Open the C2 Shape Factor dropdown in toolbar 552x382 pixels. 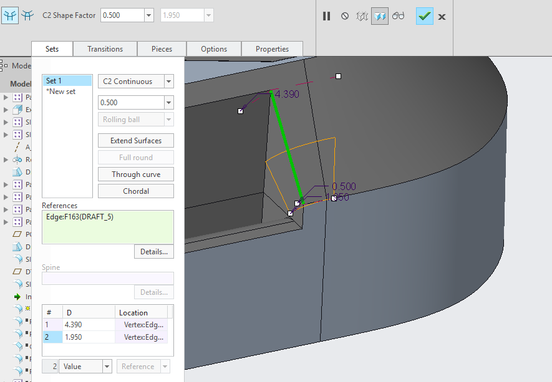(149, 15)
